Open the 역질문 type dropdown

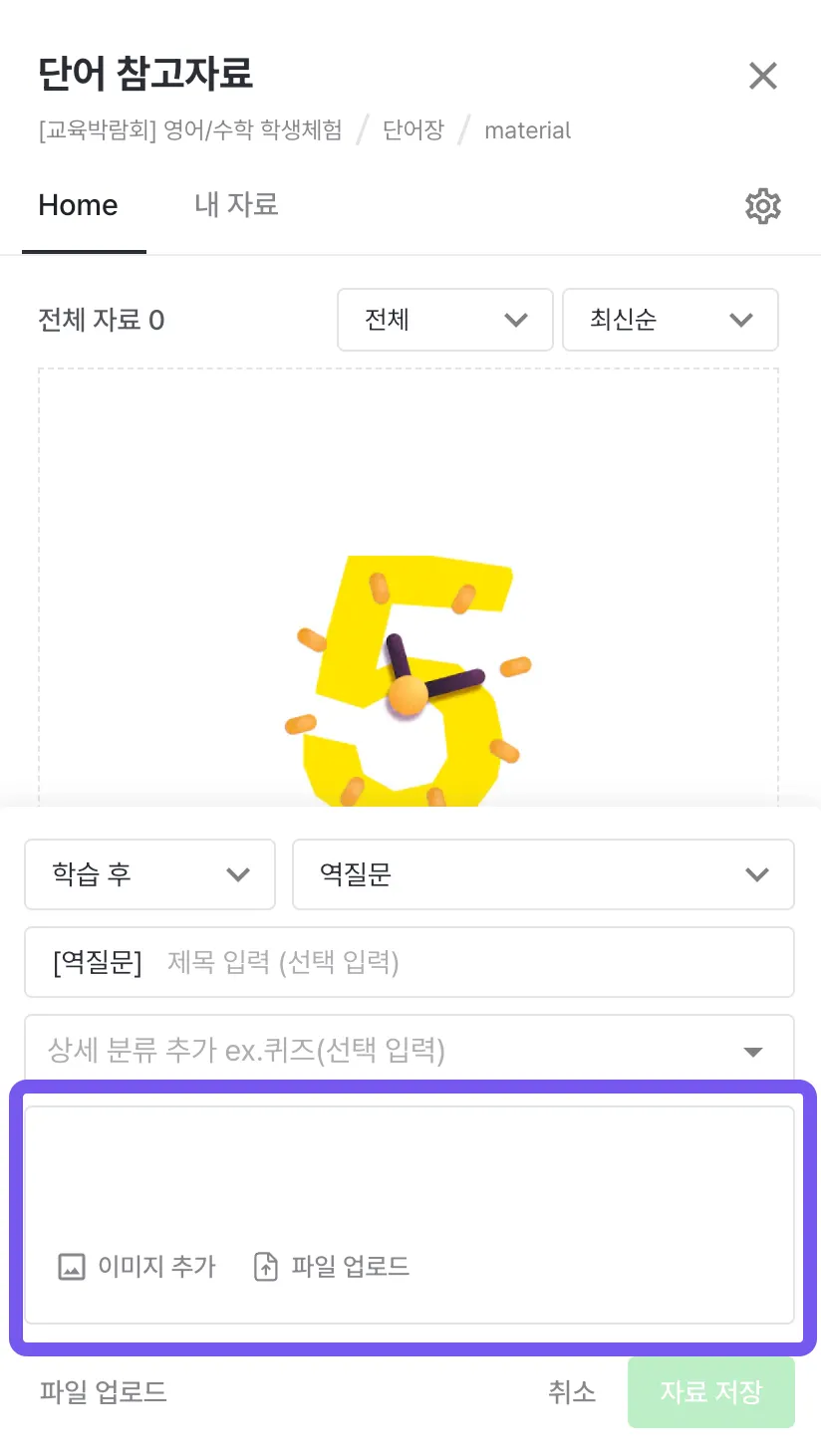coord(542,874)
